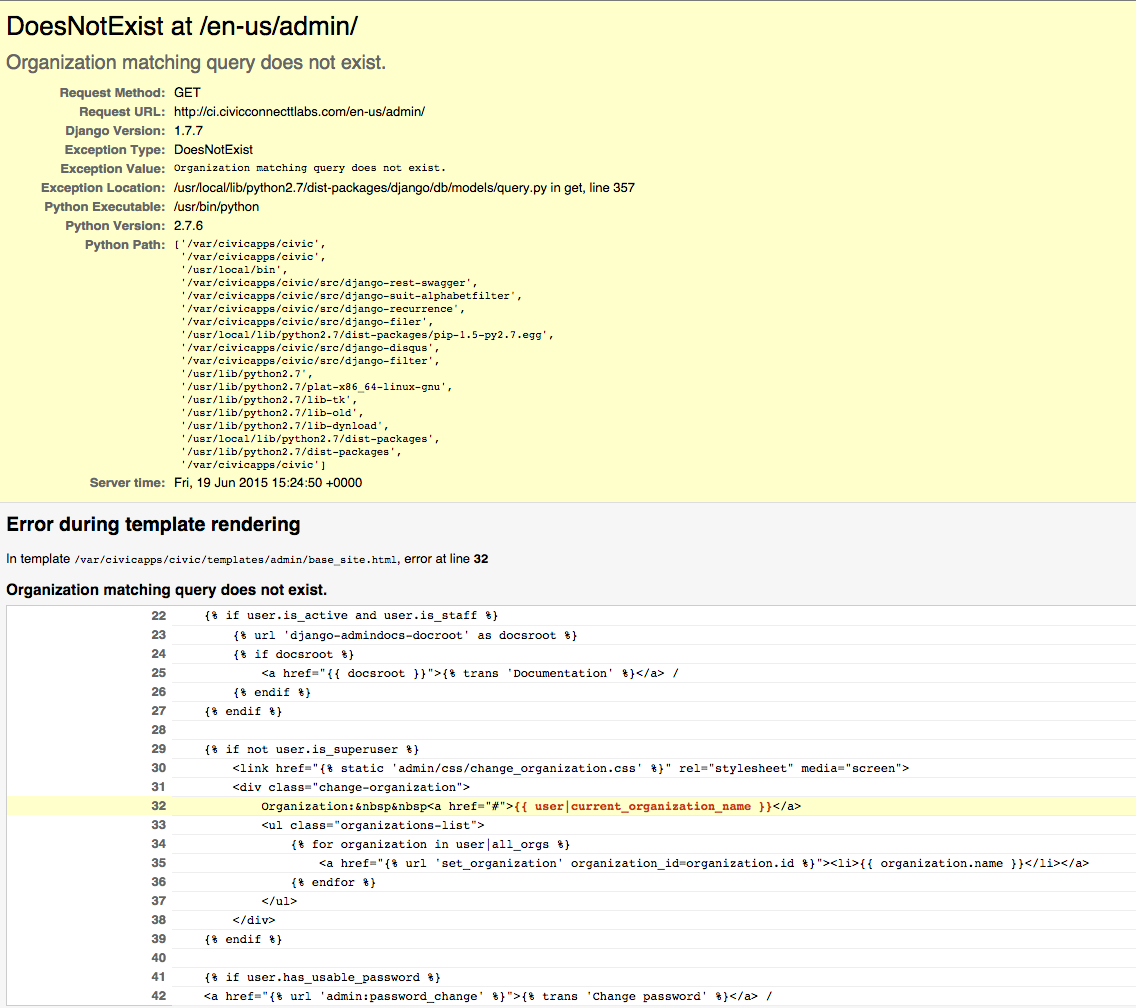
Task: Click the python path entry '/usr/local/bin'
Action: [234, 270]
